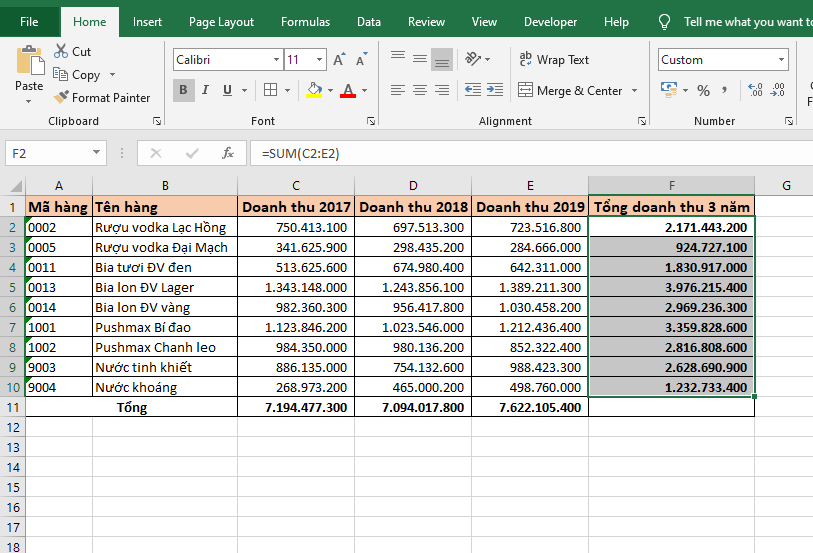The image size is (813, 553).
Task: Click Increase Font Size icon
Action: point(339,60)
